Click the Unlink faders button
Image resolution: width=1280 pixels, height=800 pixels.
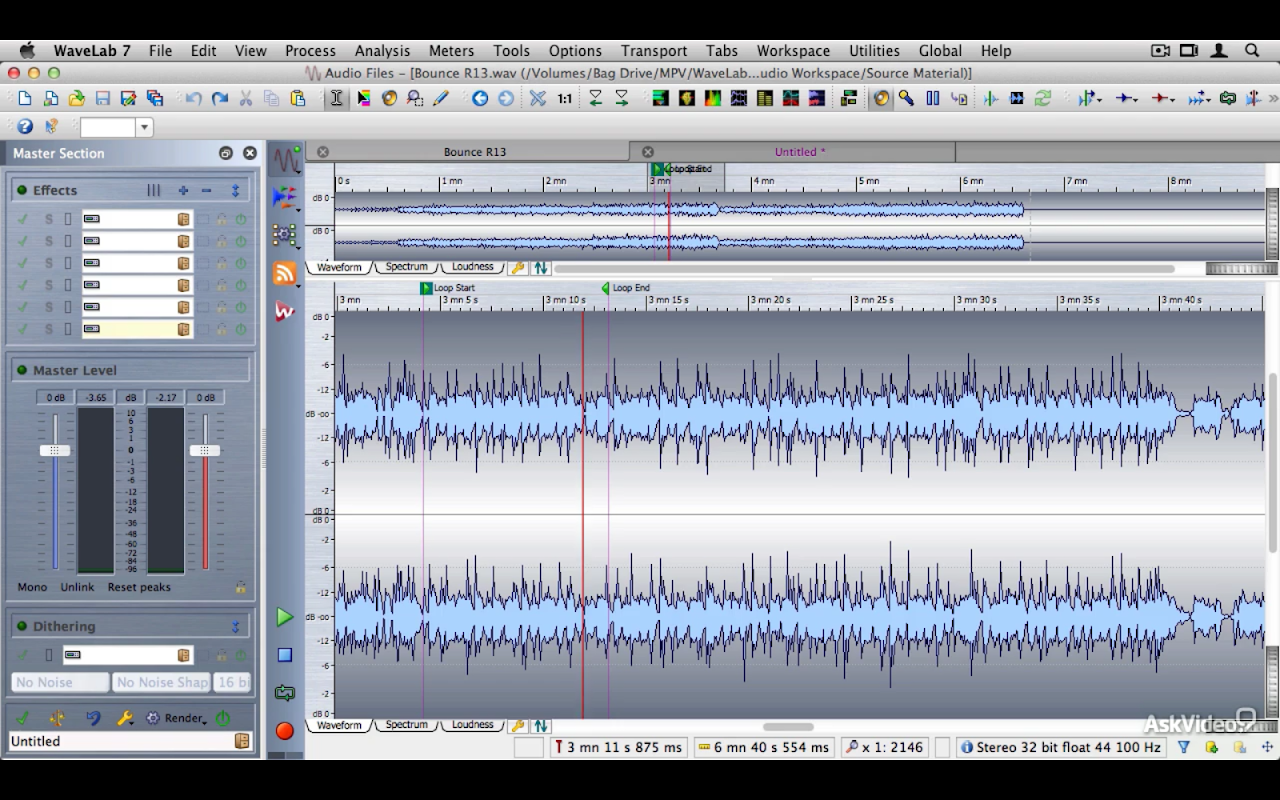[77, 587]
